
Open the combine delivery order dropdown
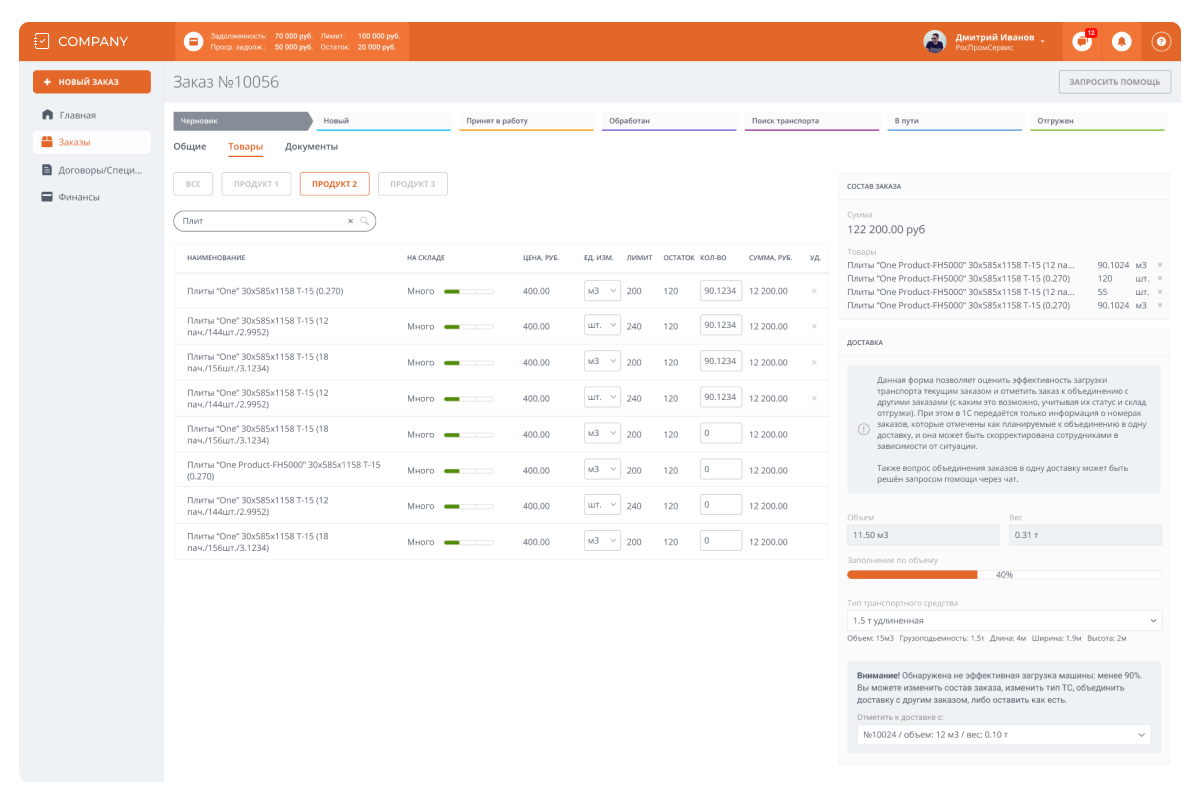click(x=1003, y=735)
